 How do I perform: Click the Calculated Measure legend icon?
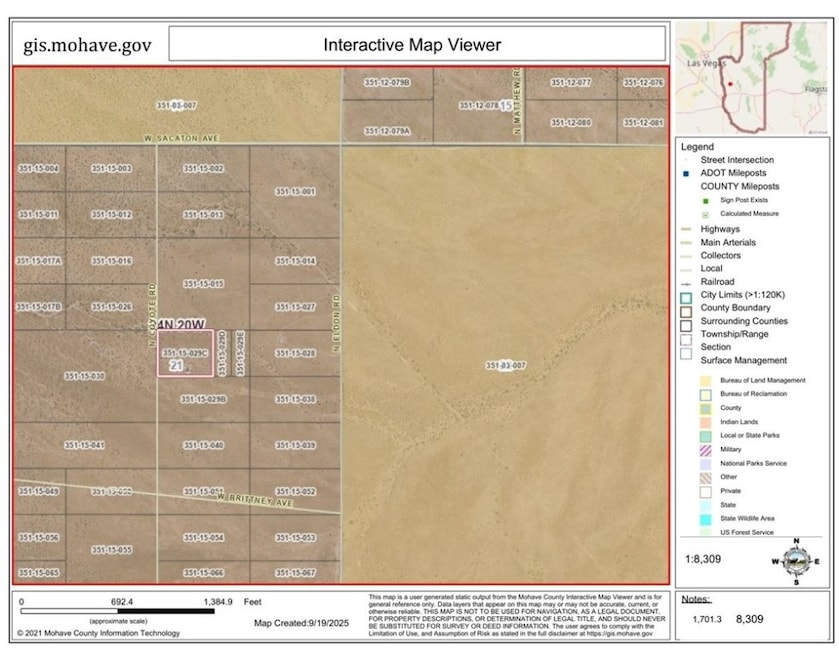(705, 213)
